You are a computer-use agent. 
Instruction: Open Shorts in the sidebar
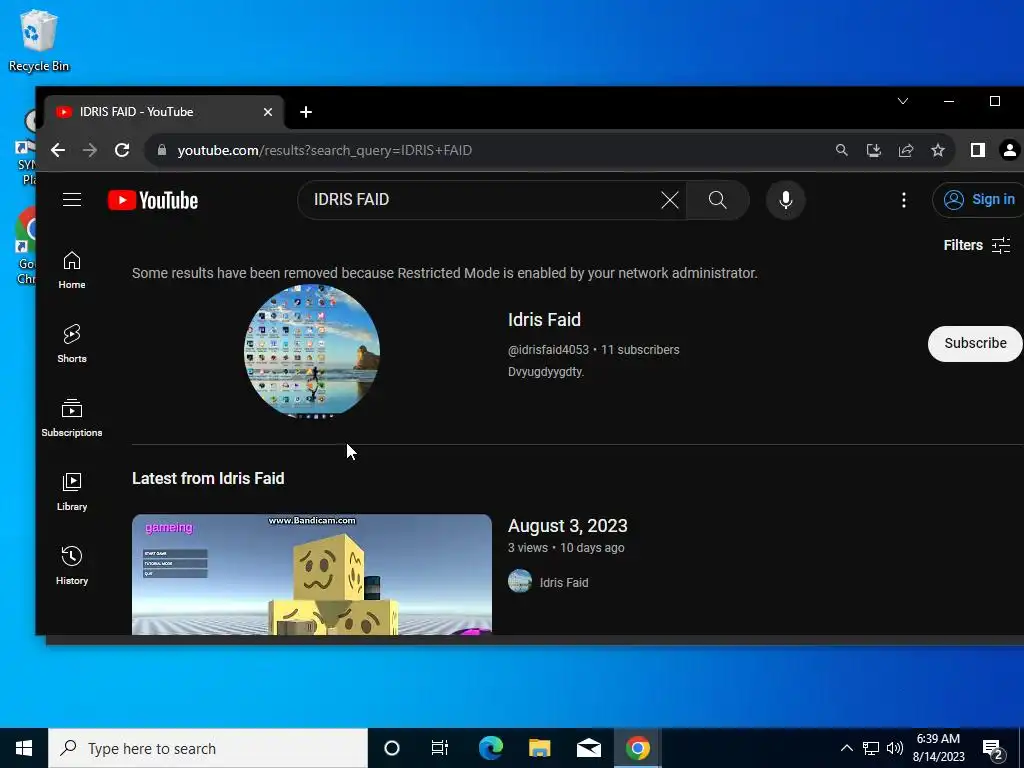[x=72, y=344]
